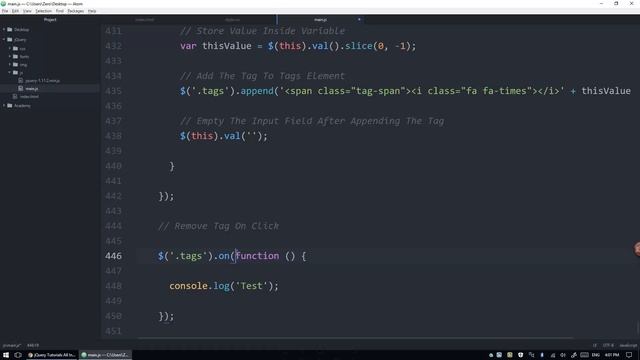Click line number 446 in gutter
640x360 pixels.
(113, 256)
